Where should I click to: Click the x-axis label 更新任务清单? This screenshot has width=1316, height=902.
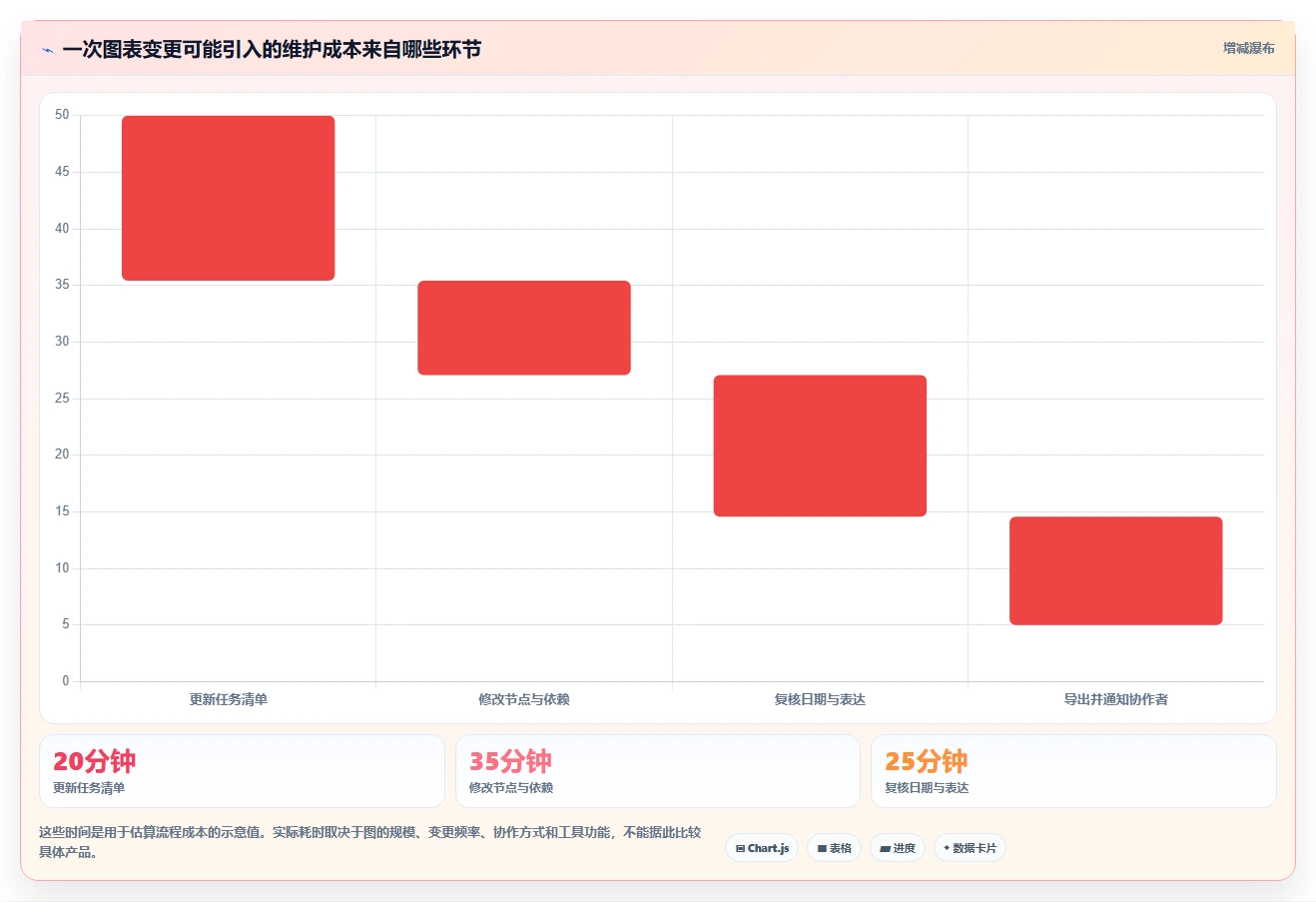229,699
